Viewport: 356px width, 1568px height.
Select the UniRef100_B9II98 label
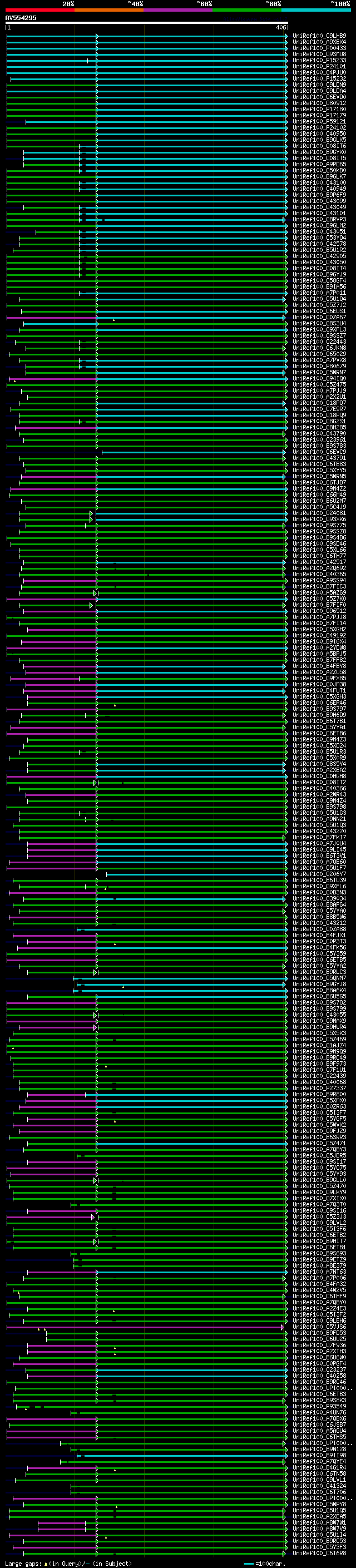click(319, 1456)
